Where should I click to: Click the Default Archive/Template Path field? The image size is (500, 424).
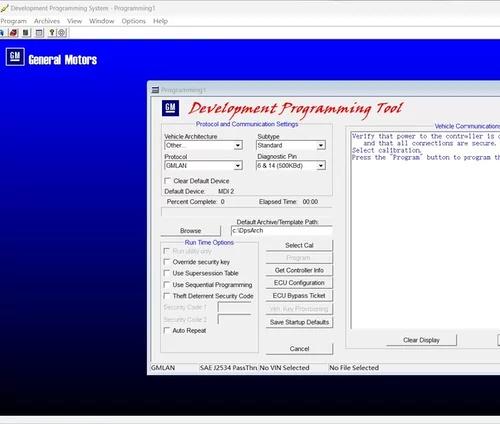click(x=282, y=231)
